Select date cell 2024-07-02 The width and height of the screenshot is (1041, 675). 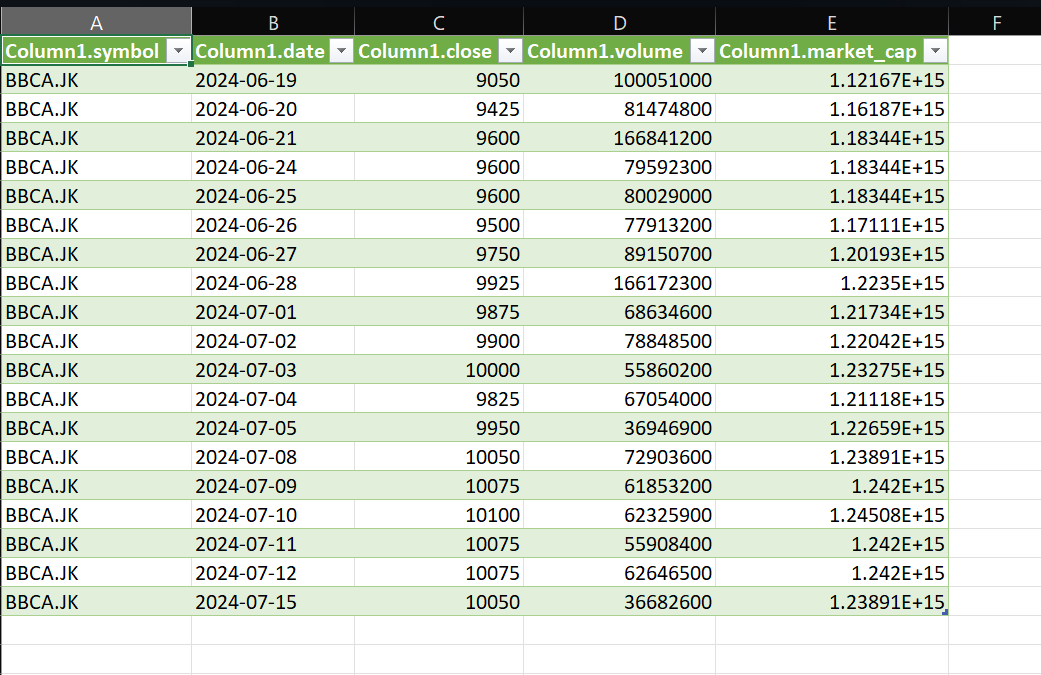point(273,340)
